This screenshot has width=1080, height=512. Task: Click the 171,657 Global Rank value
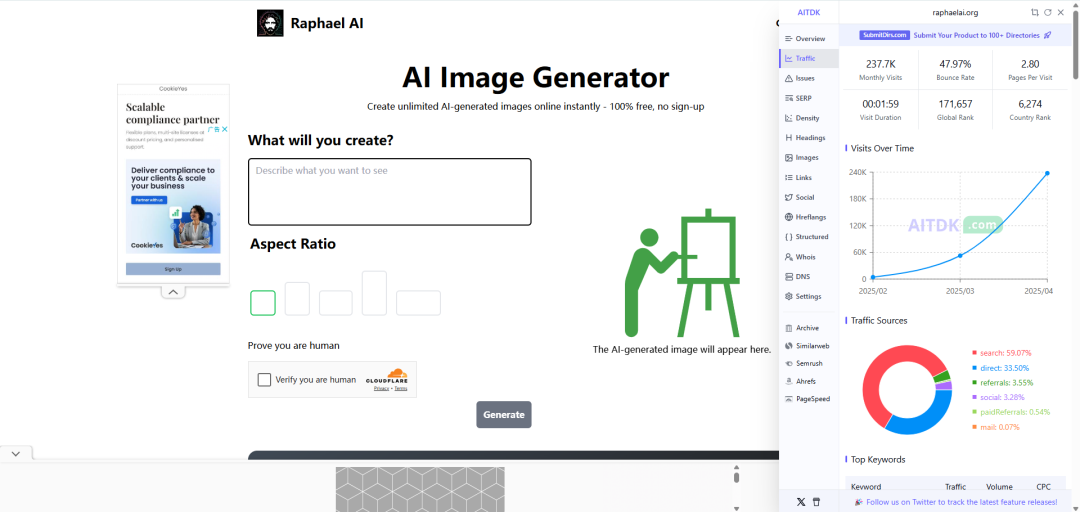[x=955, y=104]
